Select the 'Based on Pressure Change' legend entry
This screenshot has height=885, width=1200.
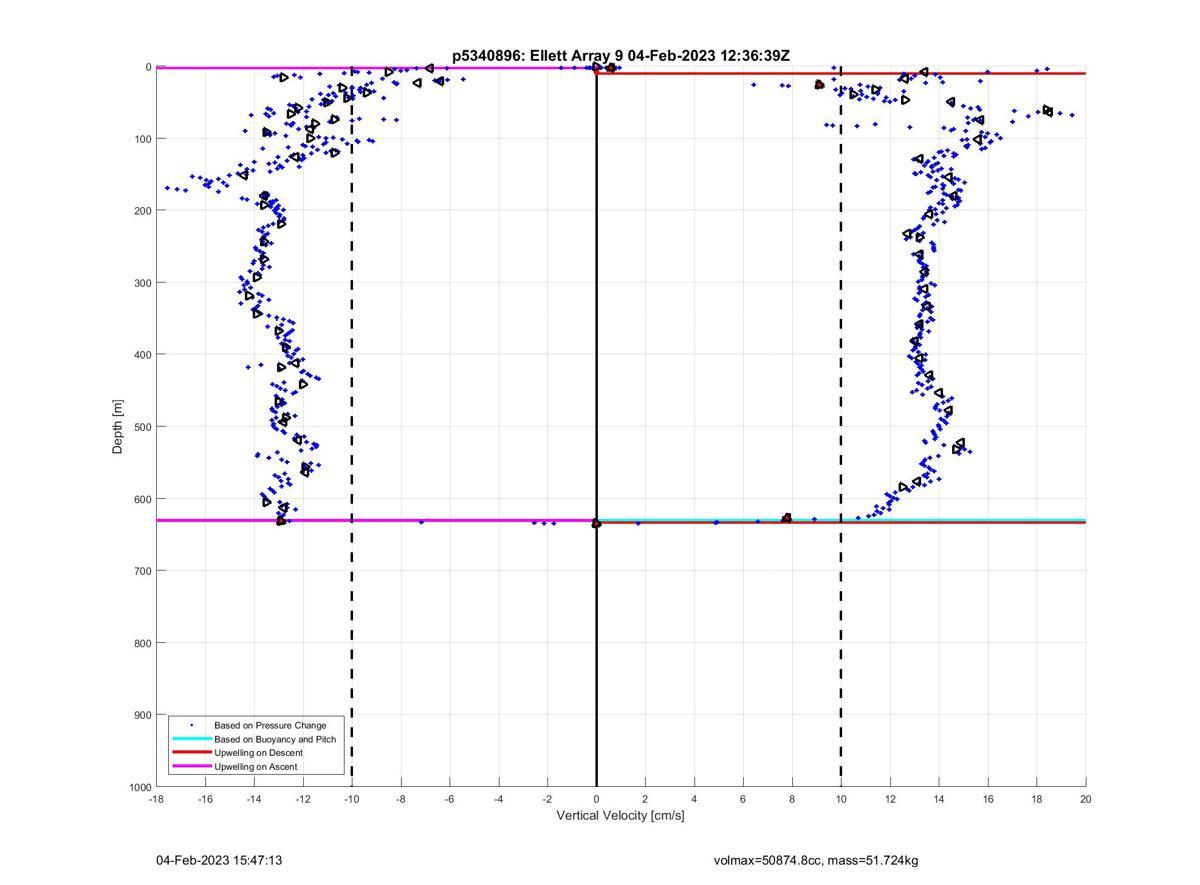270,725
